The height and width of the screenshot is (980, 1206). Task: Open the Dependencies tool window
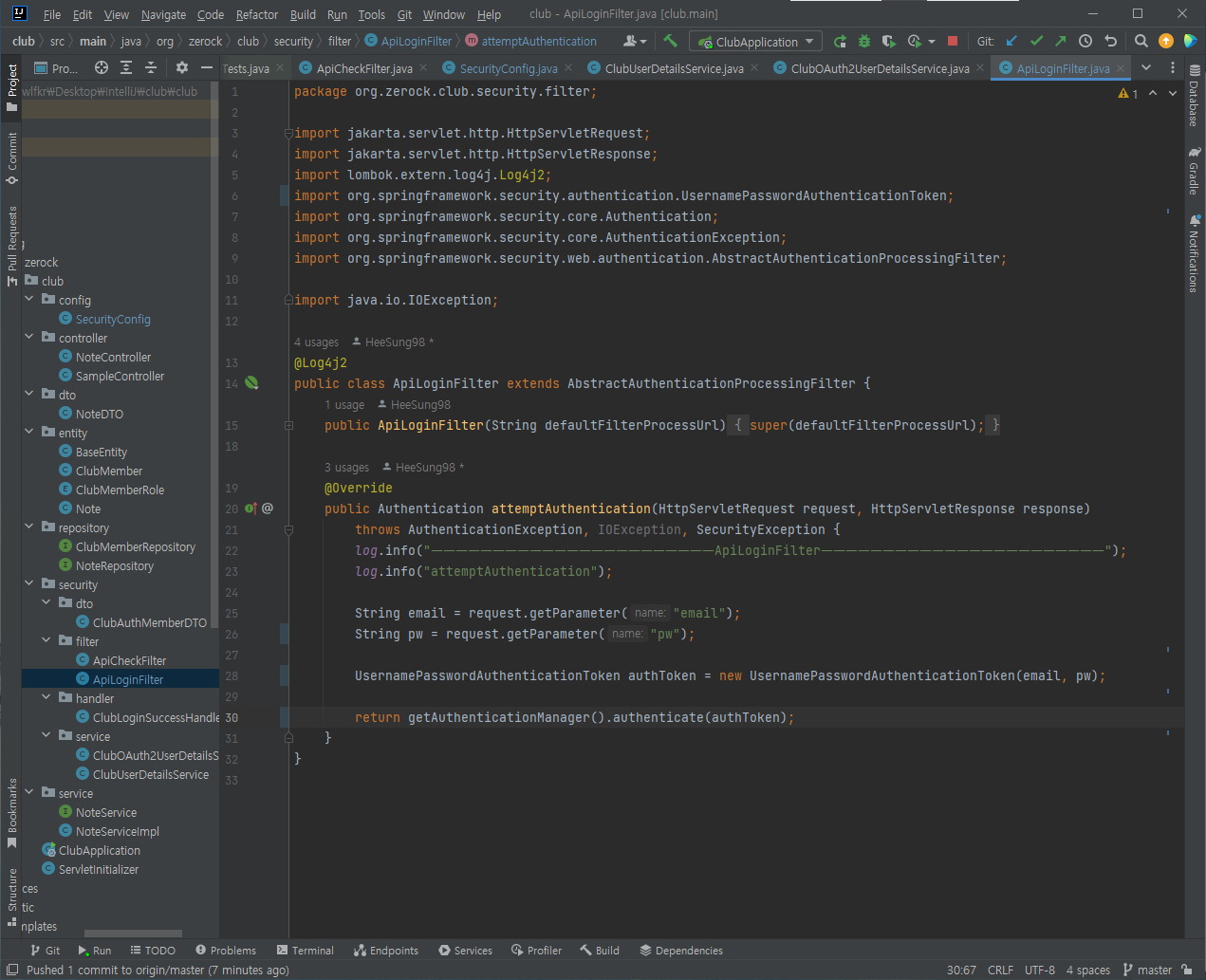[681, 950]
